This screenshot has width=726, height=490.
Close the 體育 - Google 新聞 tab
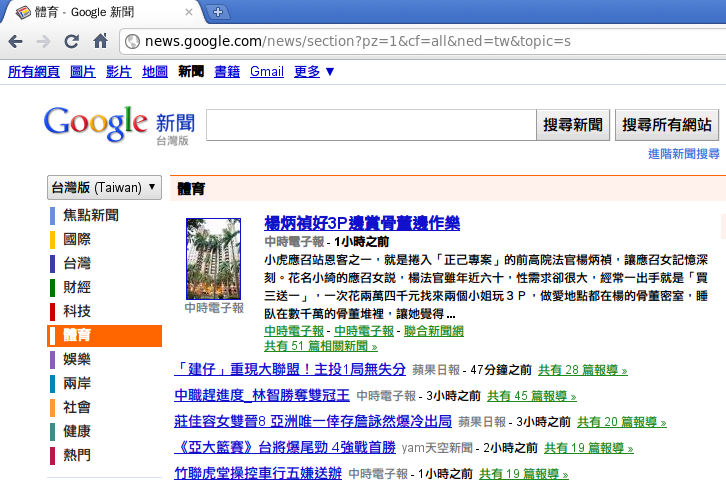190,12
